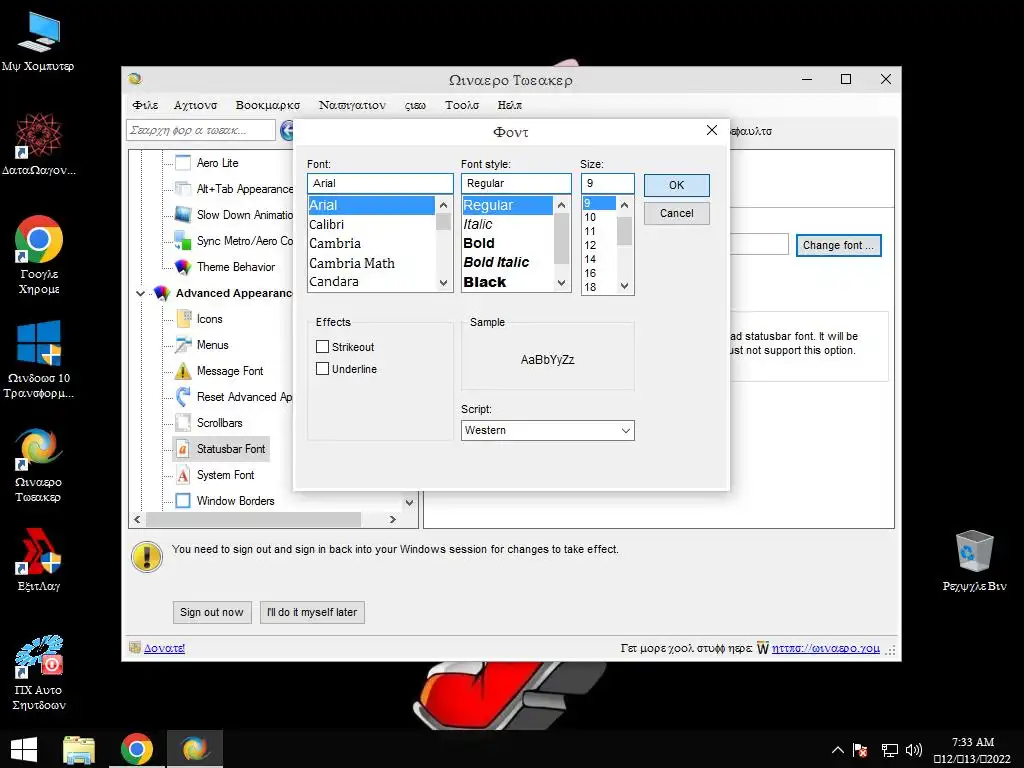
Task: Click the Icons tree item icon
Action: (x=184, y=319)
